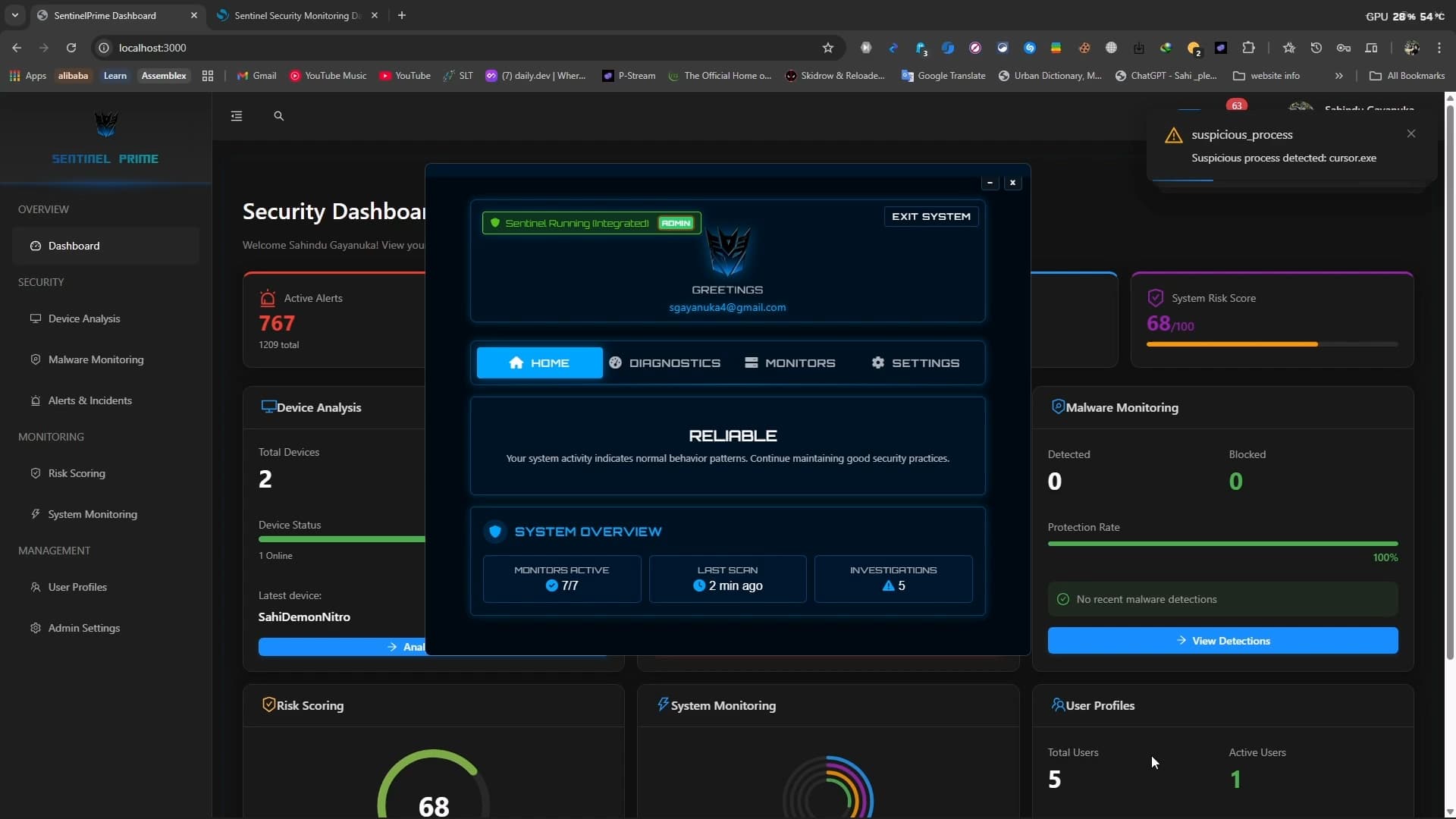This screenshot has height=819, width=1456.
Task: Dismiss the suspicious_process alert notification
Action: click(1410, 133)
